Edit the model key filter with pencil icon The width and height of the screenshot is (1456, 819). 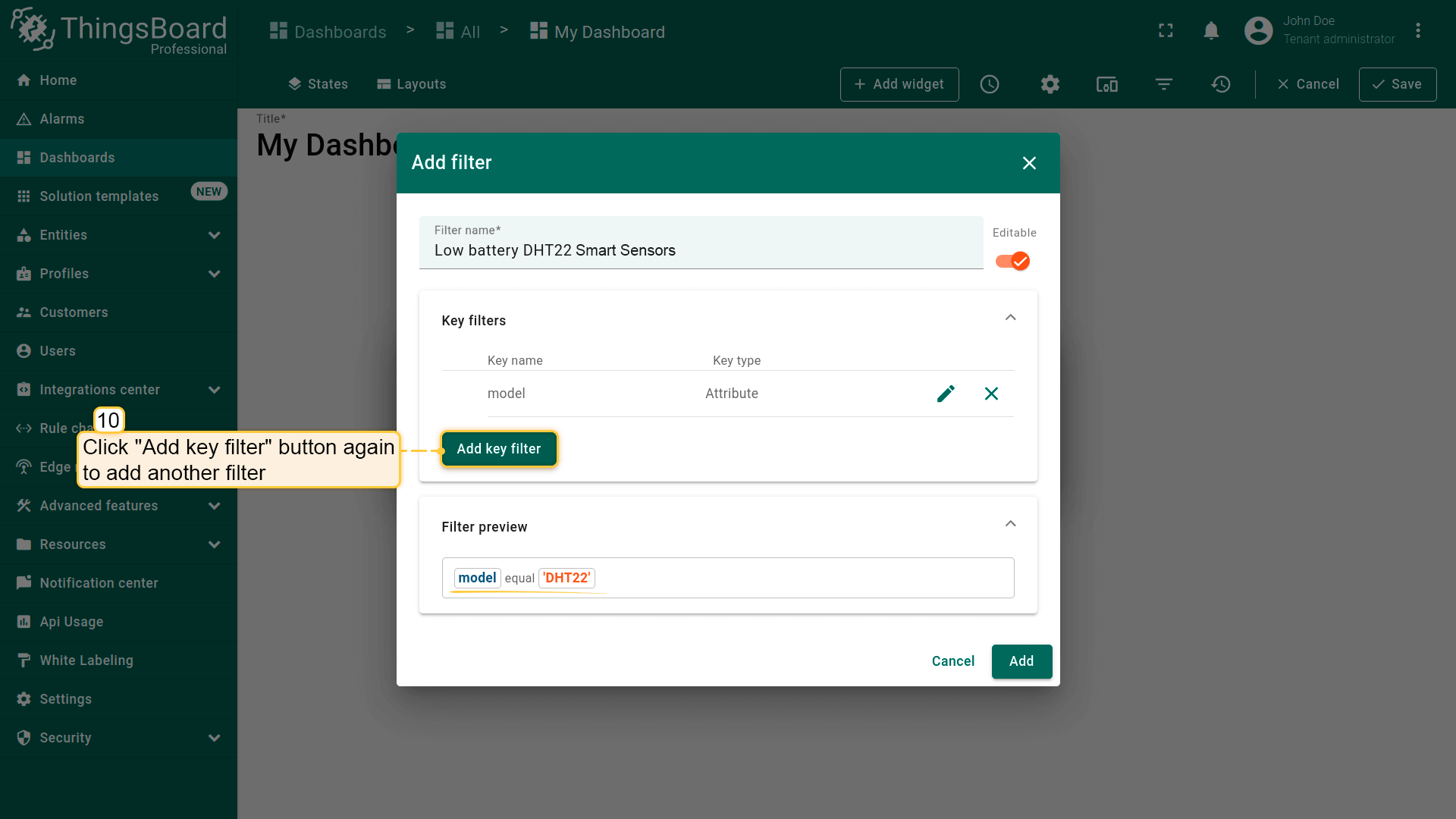[946, 394]
